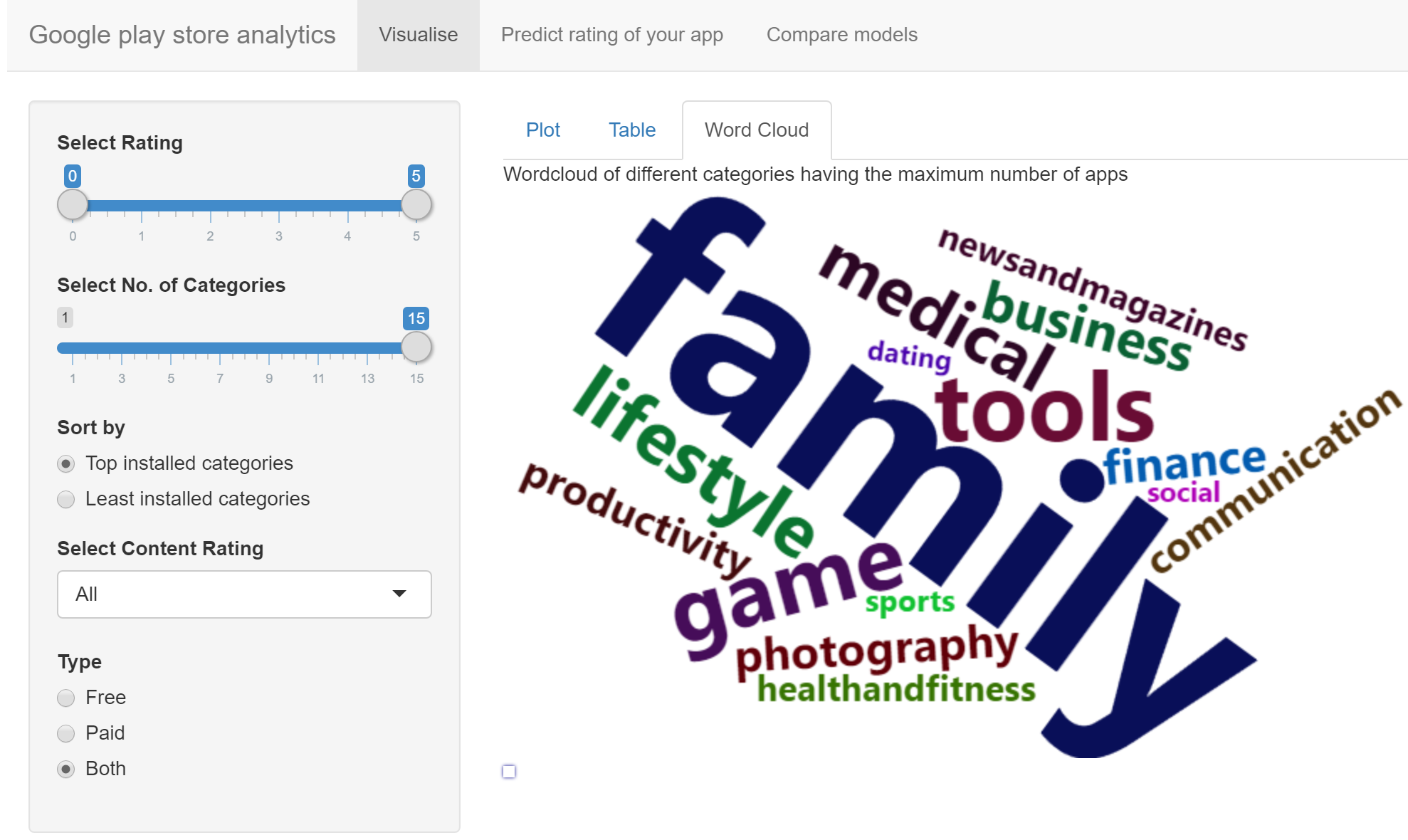Select Both under Type
The image size is (1408, 840).
(65, 770)
